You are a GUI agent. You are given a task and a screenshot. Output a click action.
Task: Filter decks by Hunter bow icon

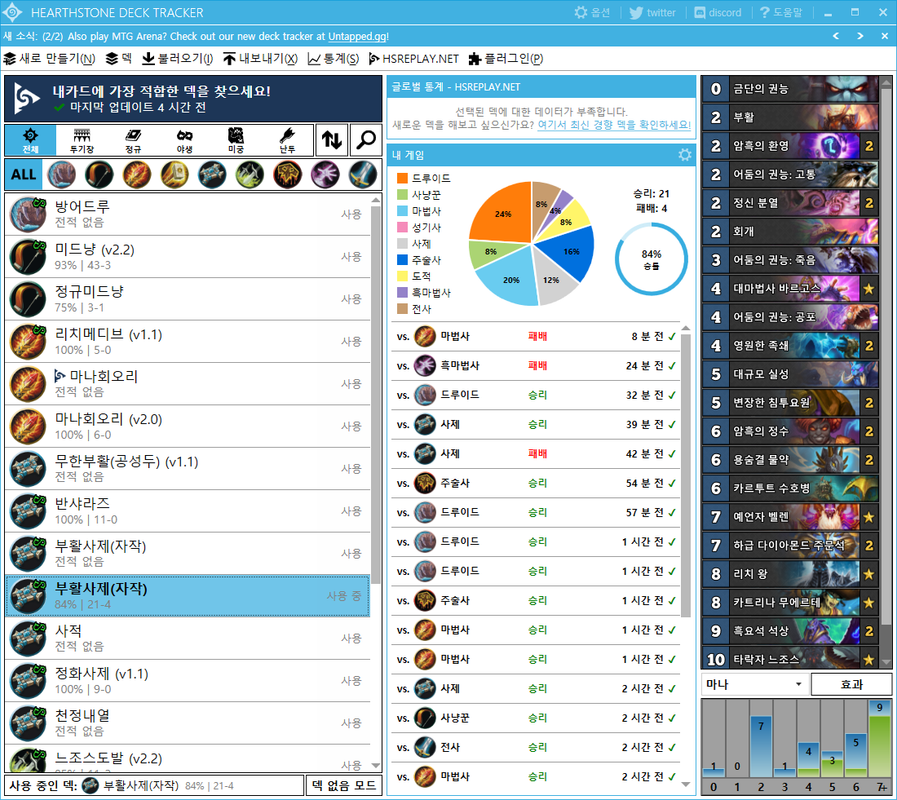(99, 175)
